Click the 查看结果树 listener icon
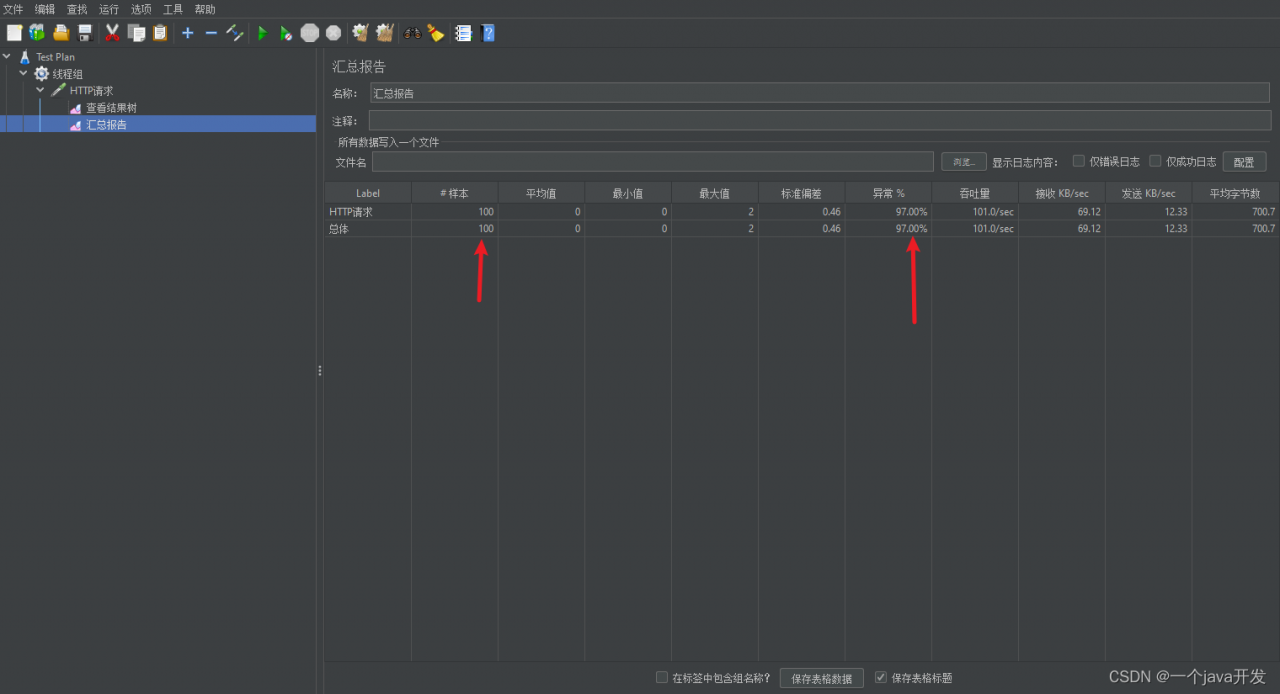This screenshot has height=694, width=1280. click(75, 108)
